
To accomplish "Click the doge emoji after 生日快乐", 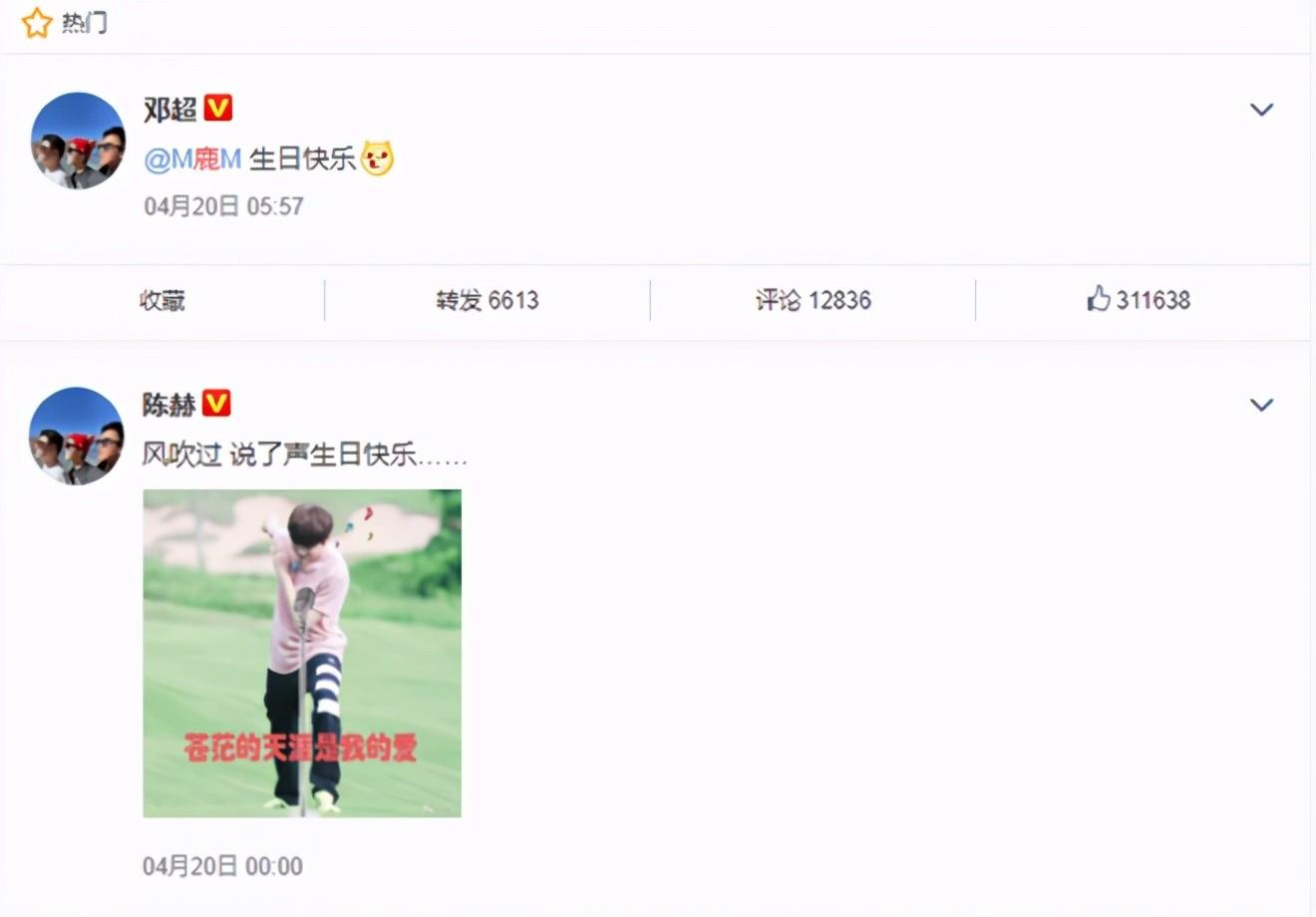I will (x=377, y=158).
